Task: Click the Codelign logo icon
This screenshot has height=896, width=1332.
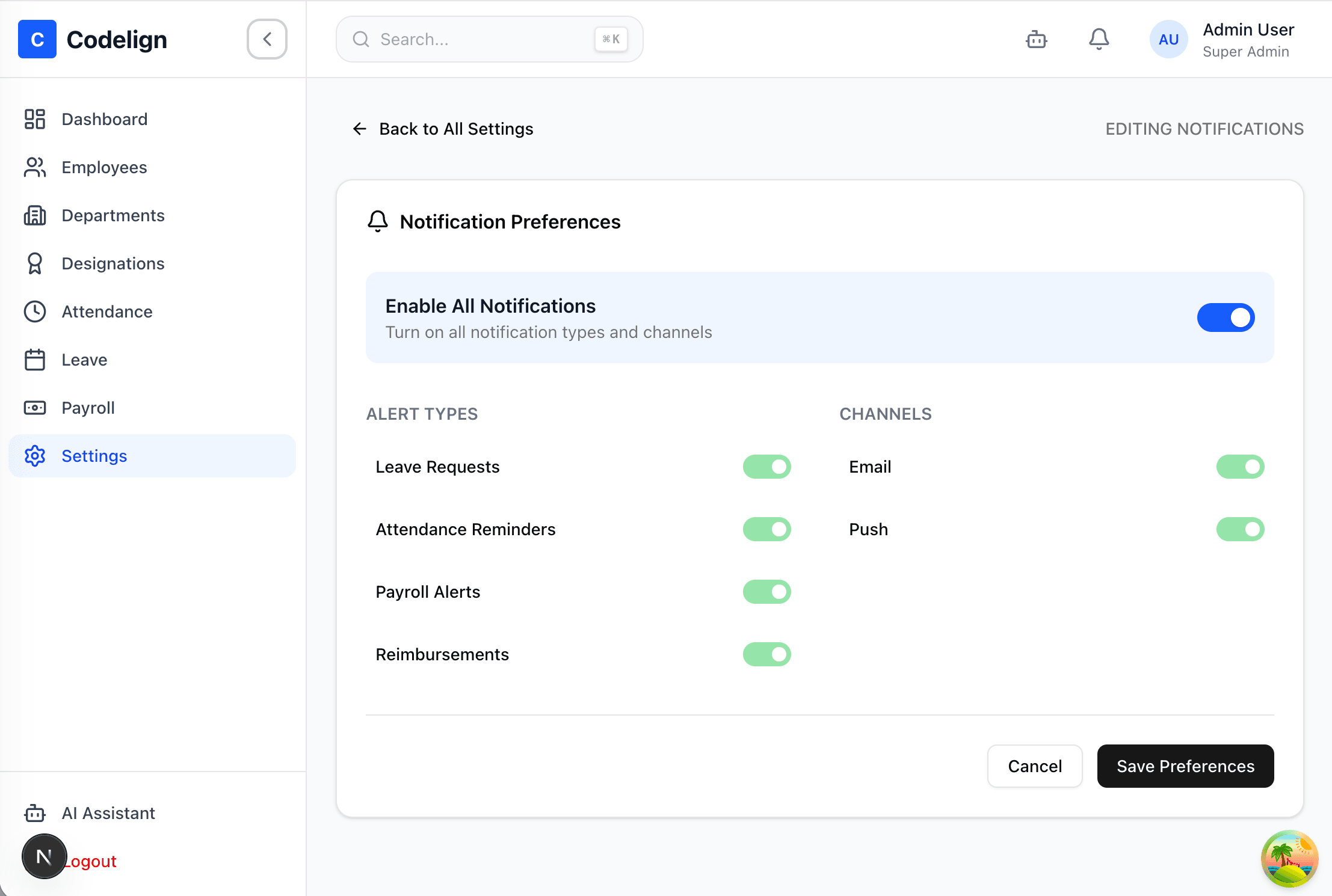Action: tap(37, 39)
